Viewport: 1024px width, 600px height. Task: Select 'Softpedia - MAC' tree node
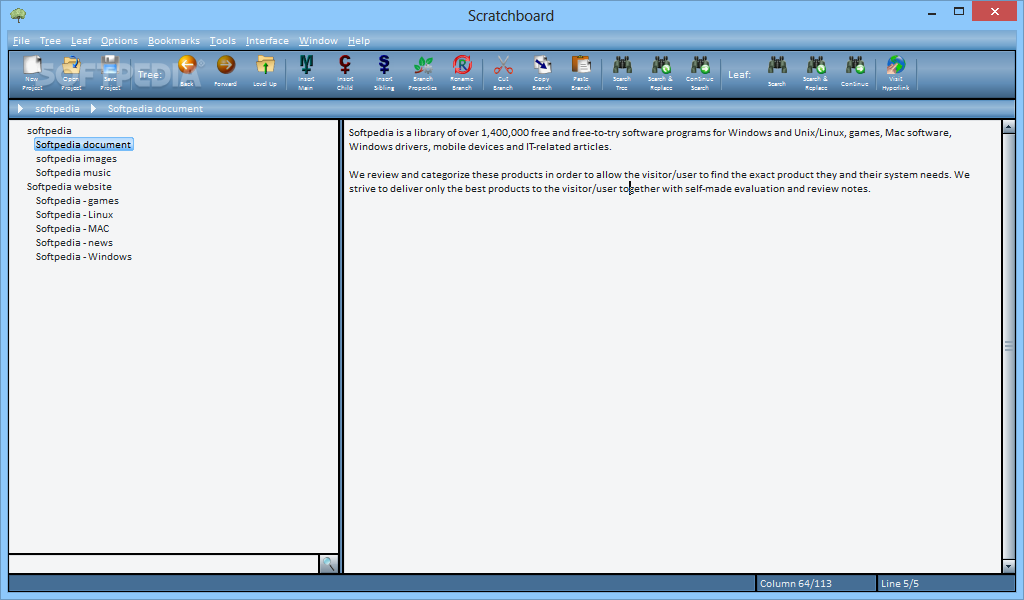72,229
